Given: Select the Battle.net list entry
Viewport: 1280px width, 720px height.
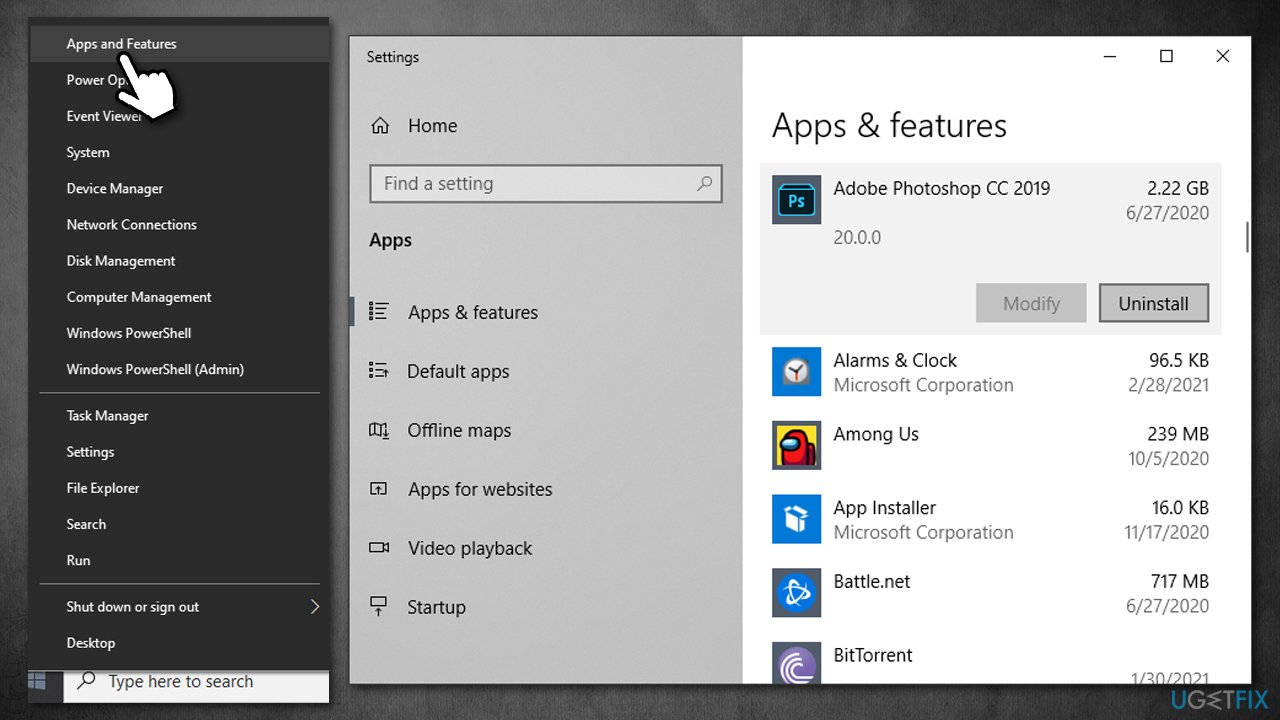Looking at the screenshot, I should [x=991, y=593].
